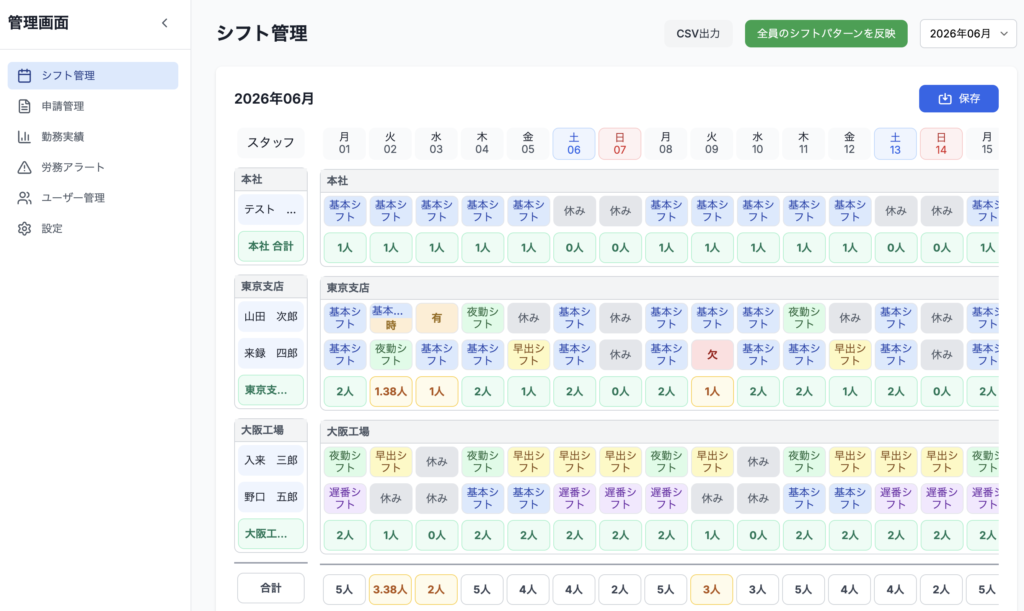Click staff name 山田 次郎
This screenshot has width=1024, height=611.
tap(270, 317)
